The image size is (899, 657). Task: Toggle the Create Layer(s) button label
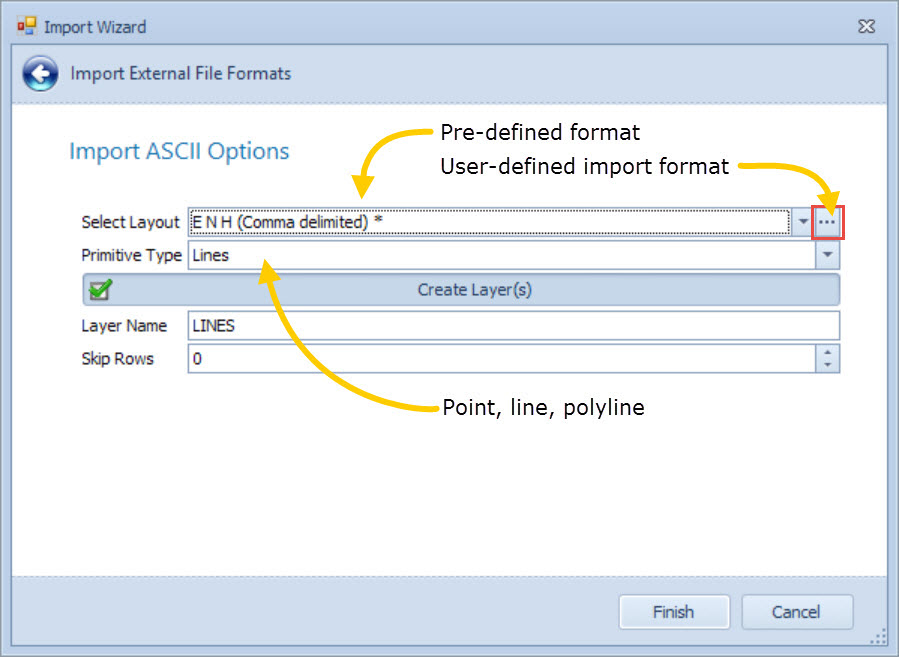tap(474, 290)
